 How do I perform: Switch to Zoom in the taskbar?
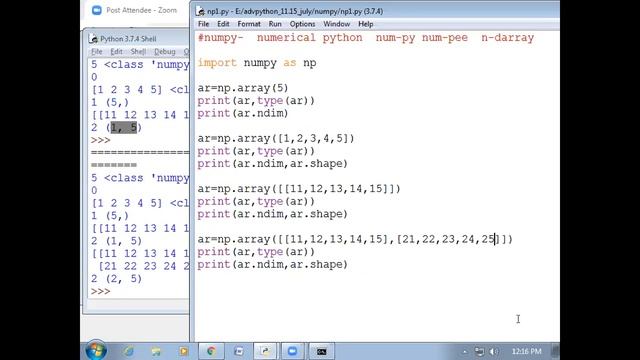[293, 351]
